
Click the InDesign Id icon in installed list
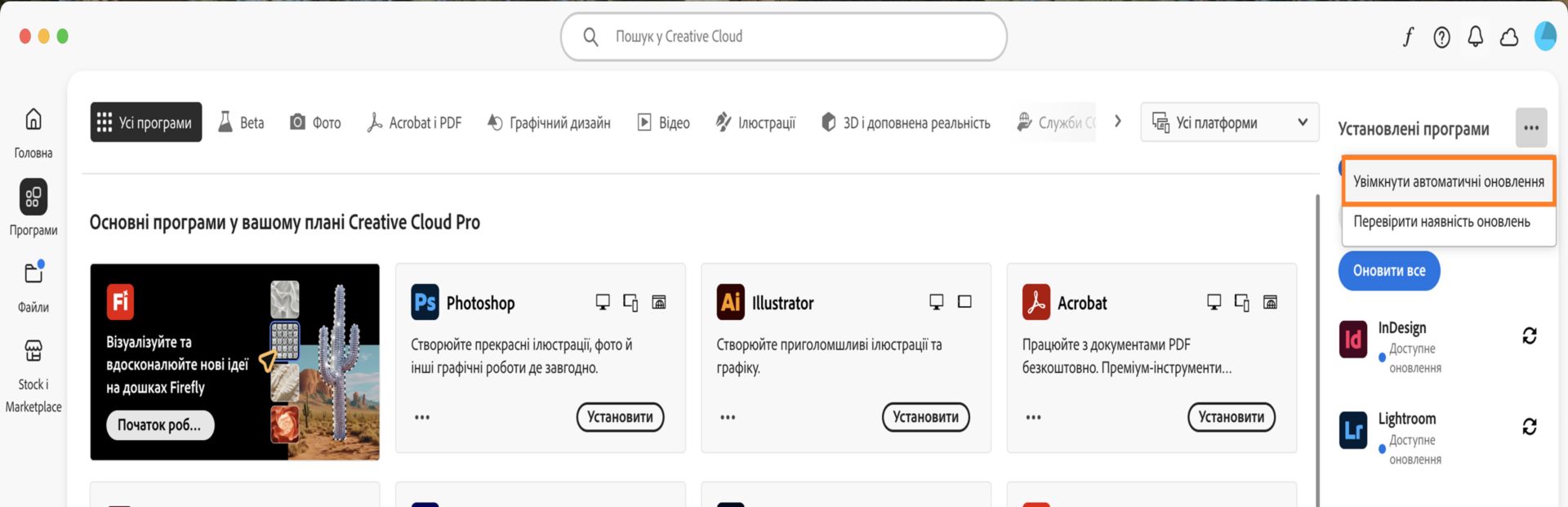(x=1353, y=339)
